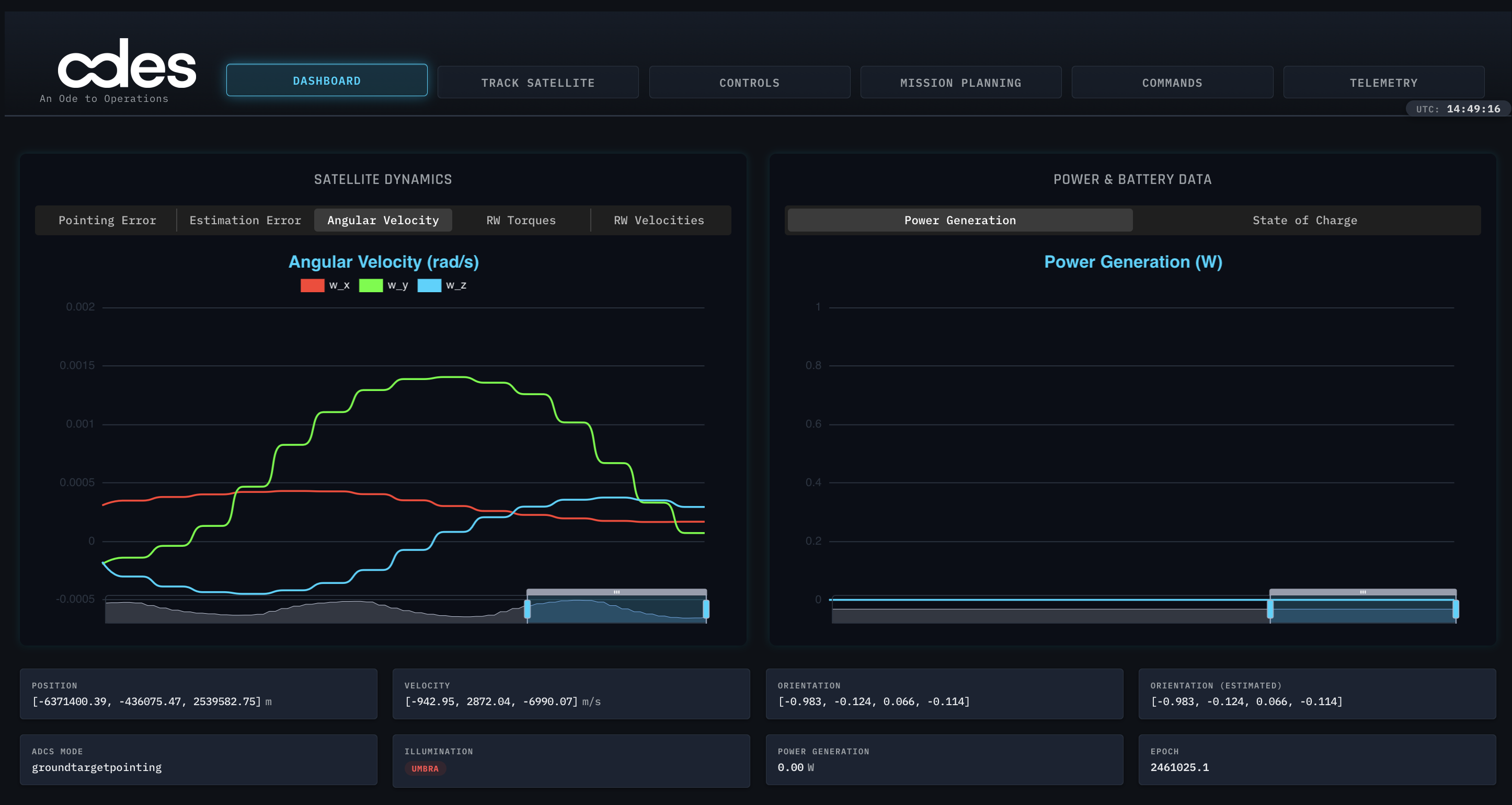Screen dimensions: 1512x805
Task: Open the Commands page
Action: pyautogui.click(x=1172, y=83)
